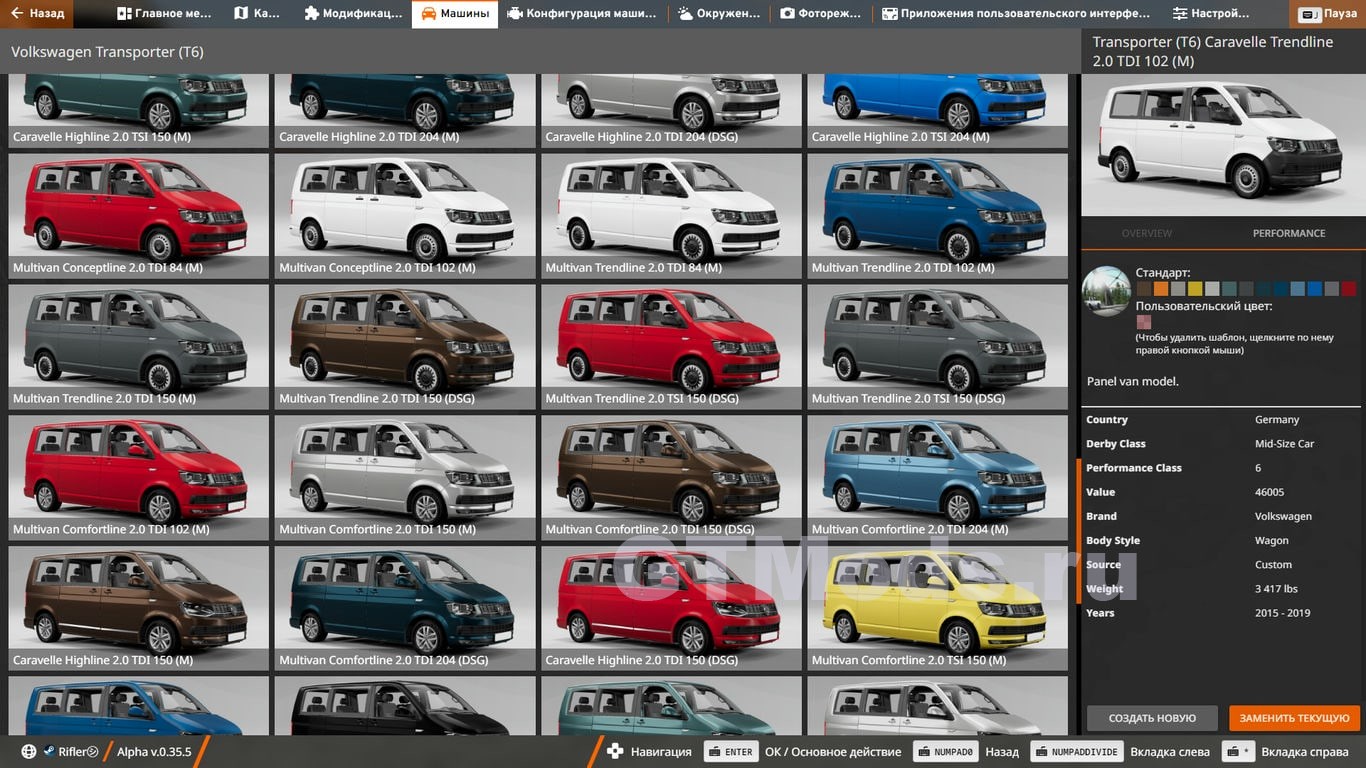This screenshot has width=1366, height=768.
Task: Click the 'Panel van model.' description text
Action: 1133,381
